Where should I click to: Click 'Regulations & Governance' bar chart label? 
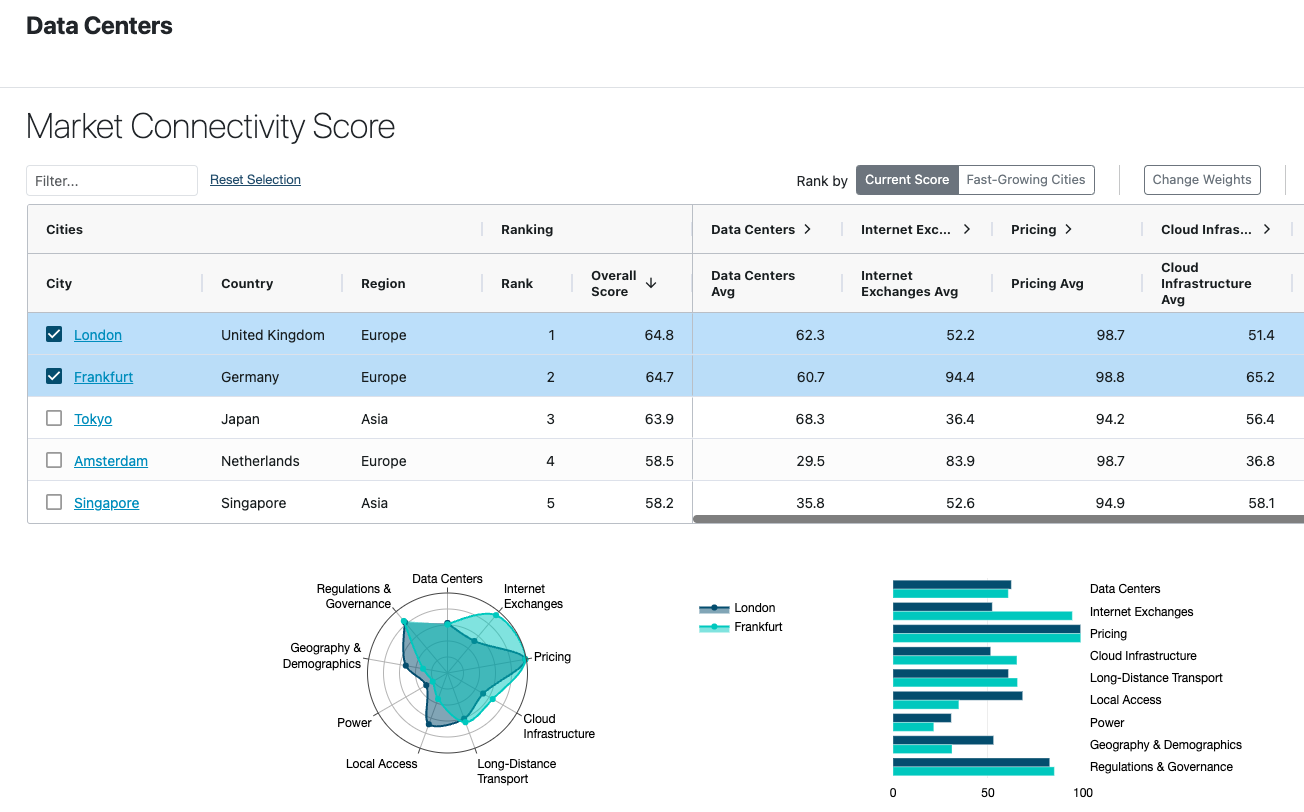coord(1161,767)
